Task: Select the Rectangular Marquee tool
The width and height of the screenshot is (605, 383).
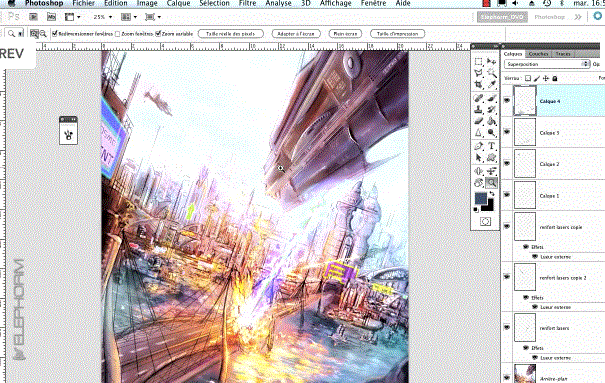Action: tap(479, 62)
